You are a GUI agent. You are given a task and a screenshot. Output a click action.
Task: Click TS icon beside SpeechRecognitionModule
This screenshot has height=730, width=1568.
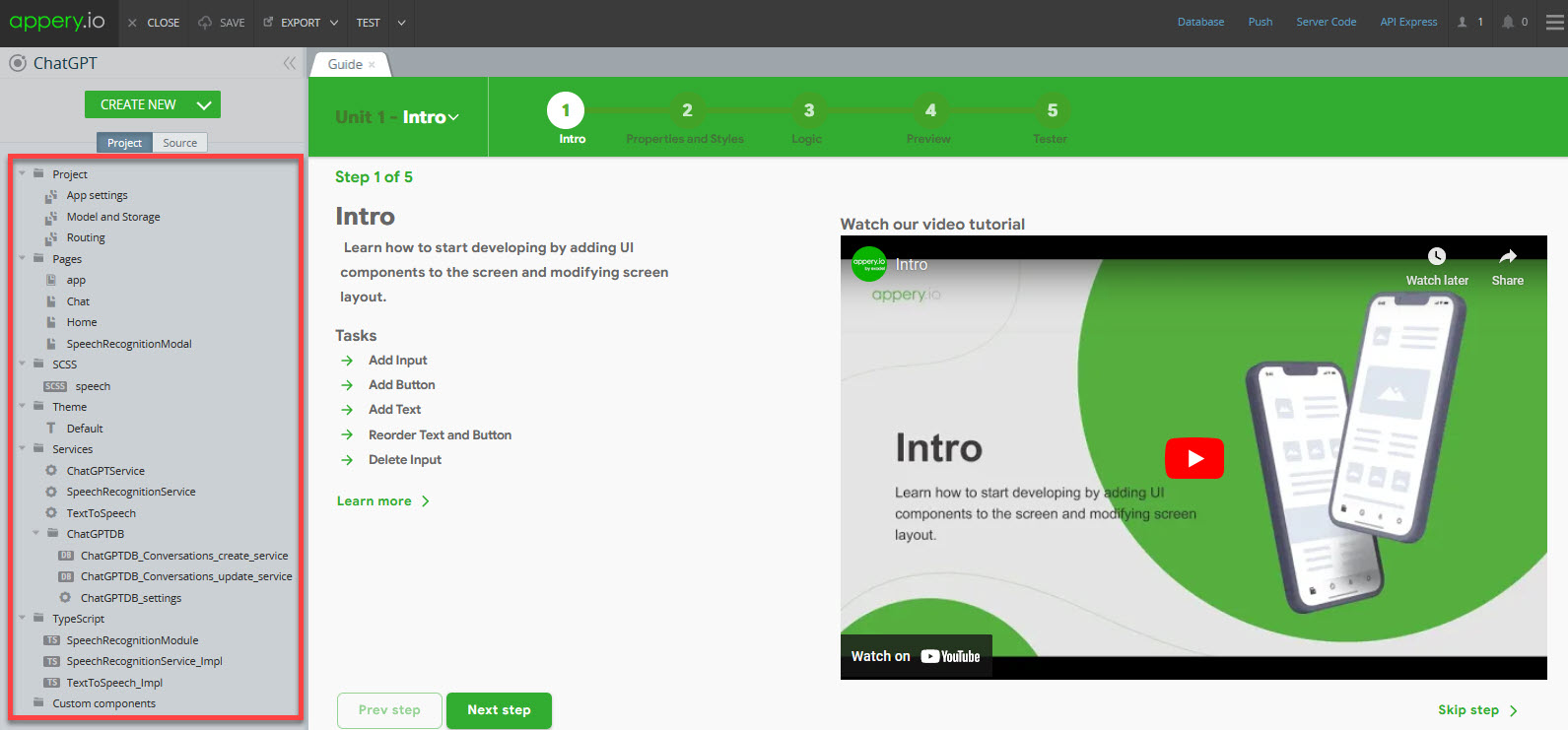pos(52,640)
